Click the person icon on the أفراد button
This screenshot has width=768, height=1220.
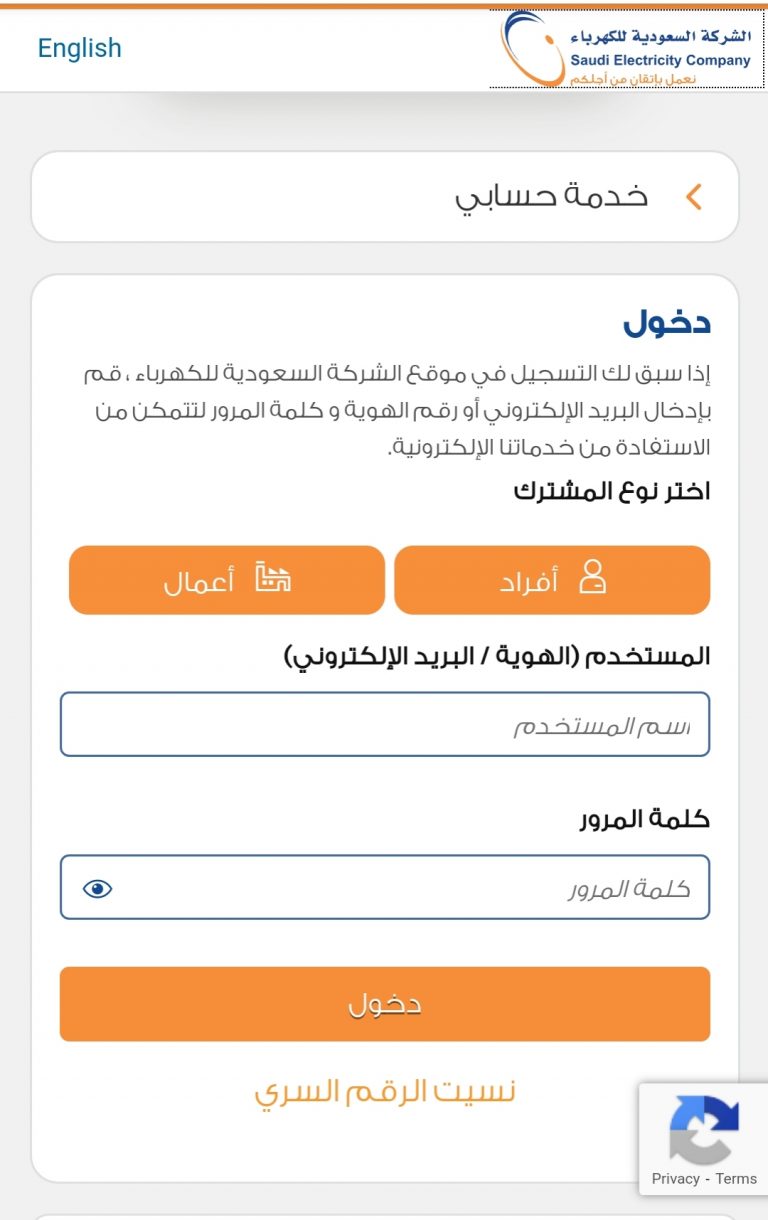coord(593,579)
